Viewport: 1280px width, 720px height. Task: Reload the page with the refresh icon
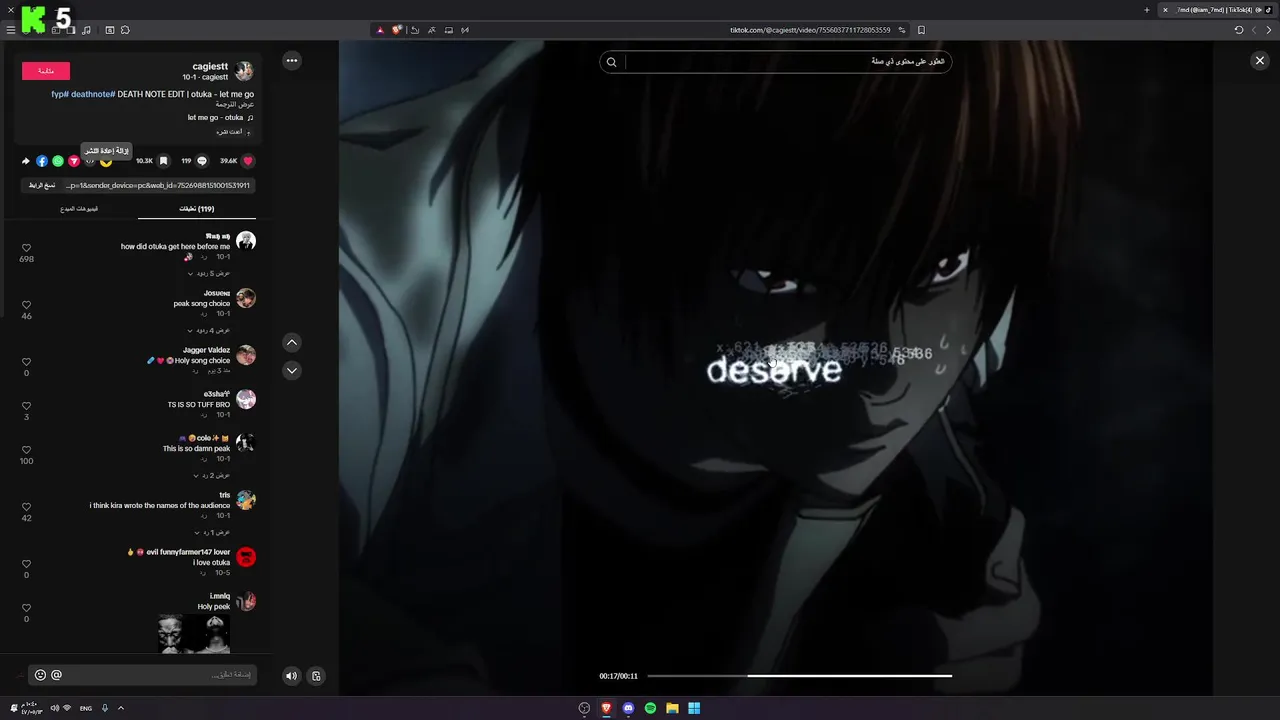1239,30
